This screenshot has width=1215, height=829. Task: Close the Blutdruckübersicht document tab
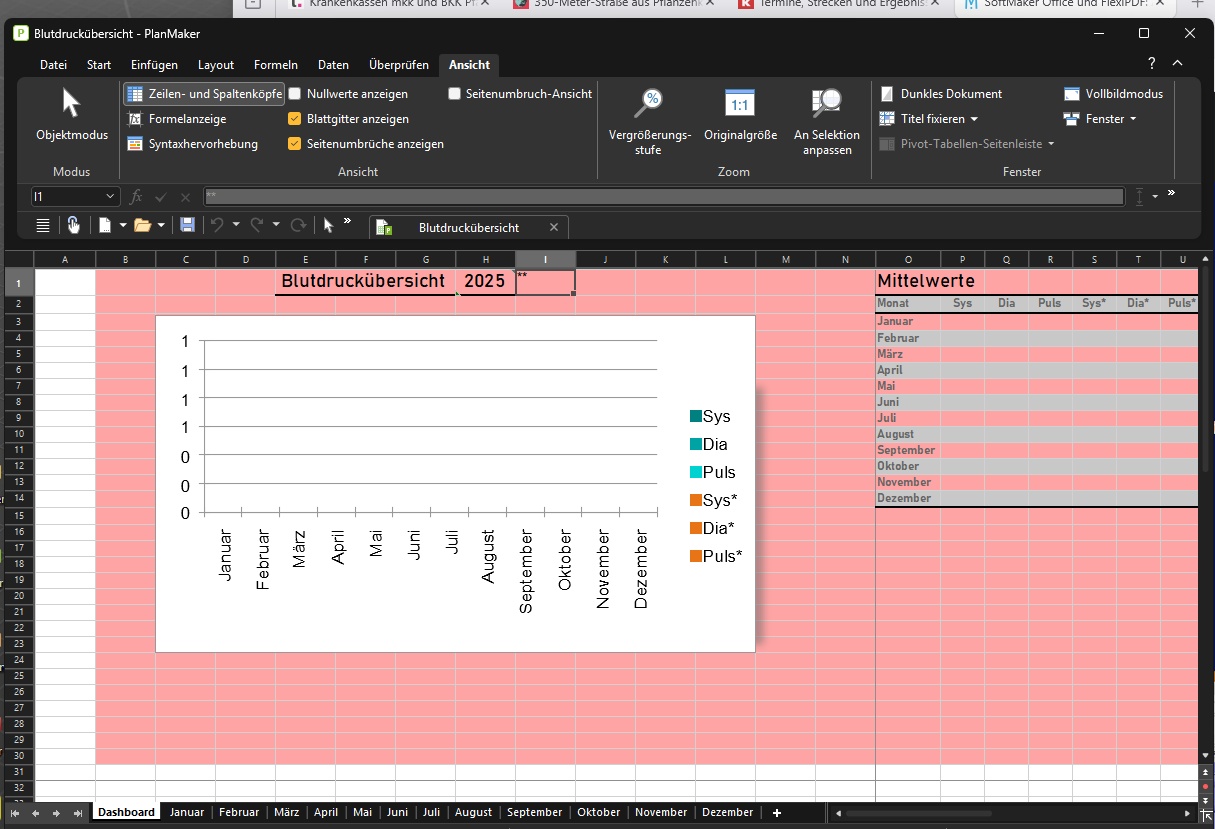(553, 227)
